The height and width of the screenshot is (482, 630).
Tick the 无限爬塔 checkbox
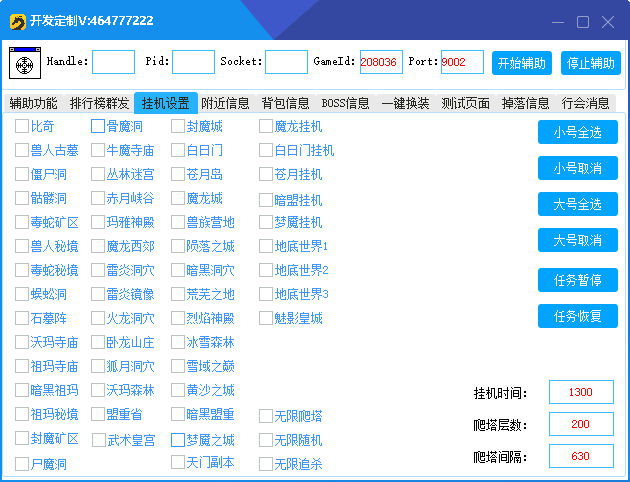point(266,416)
